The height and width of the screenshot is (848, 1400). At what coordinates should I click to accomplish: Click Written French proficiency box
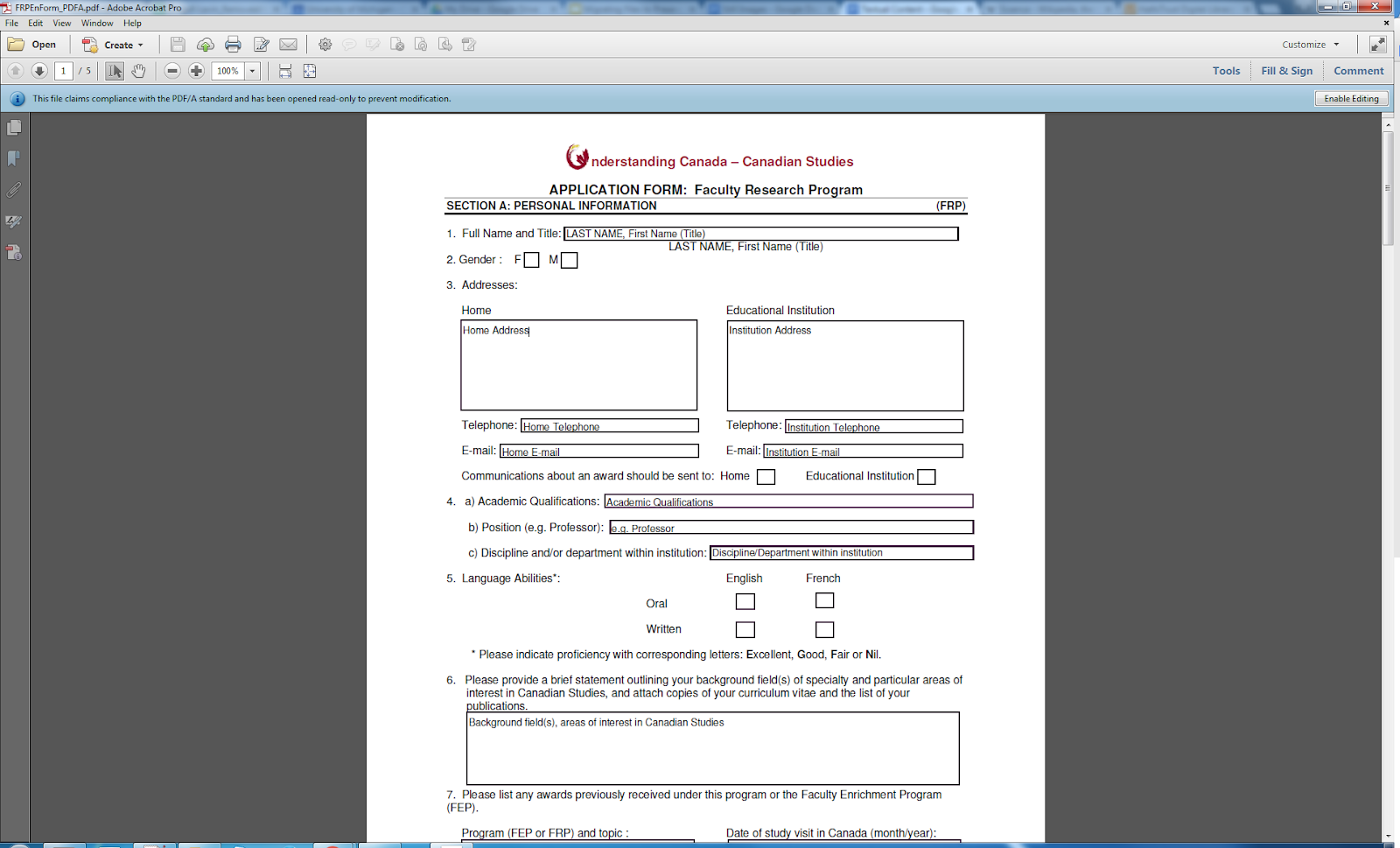tap(825, 630)
